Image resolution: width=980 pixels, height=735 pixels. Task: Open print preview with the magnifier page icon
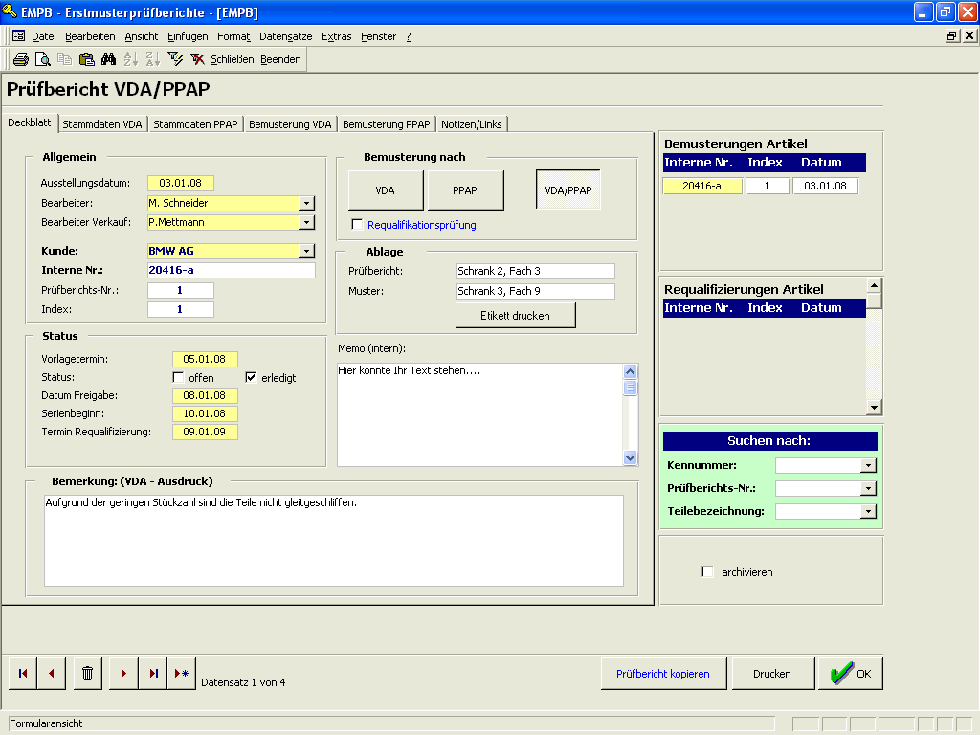tap(42, 59)
